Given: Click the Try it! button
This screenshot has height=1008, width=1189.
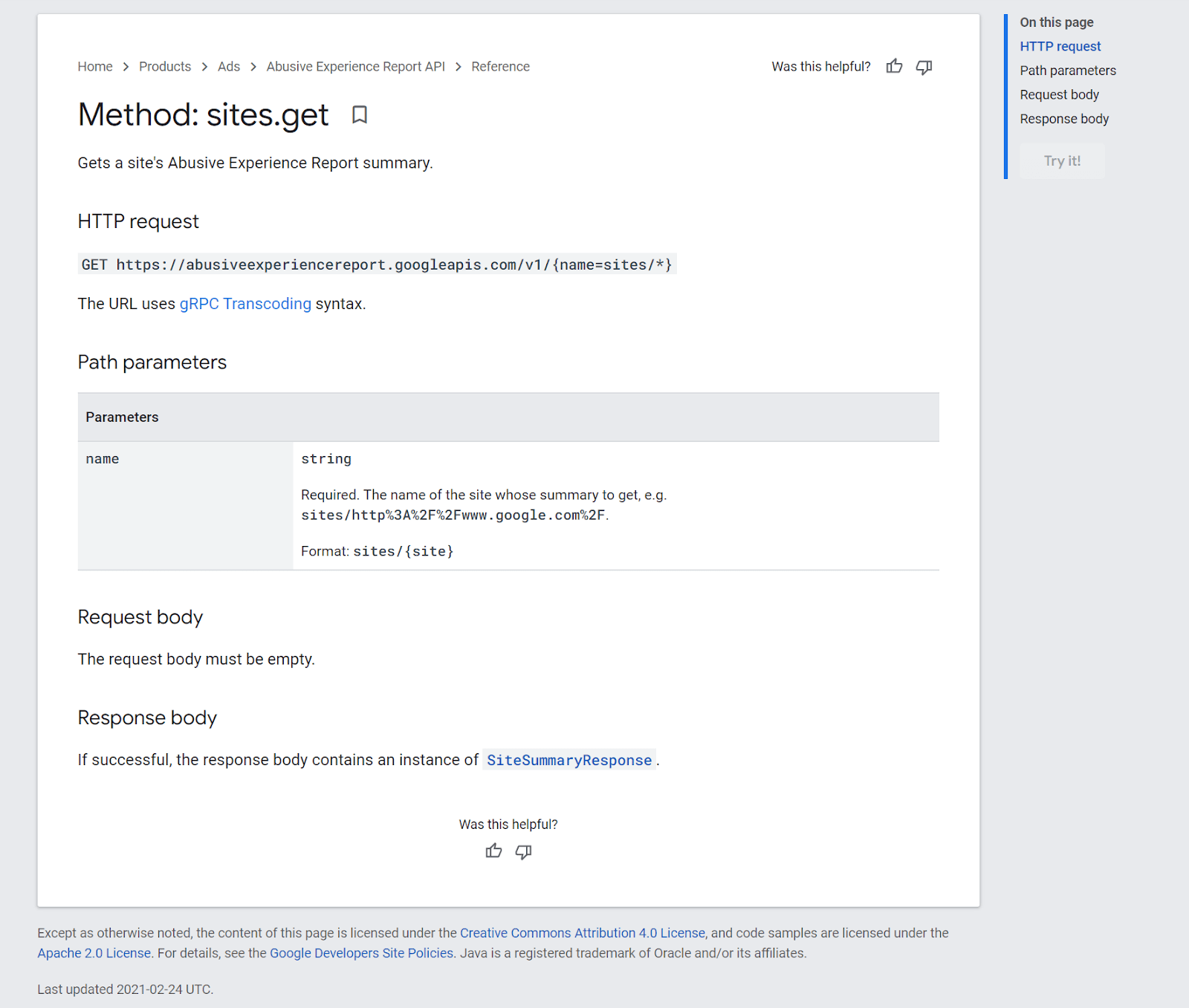Looking at the screenshot, I should (x=1062, y=160).
